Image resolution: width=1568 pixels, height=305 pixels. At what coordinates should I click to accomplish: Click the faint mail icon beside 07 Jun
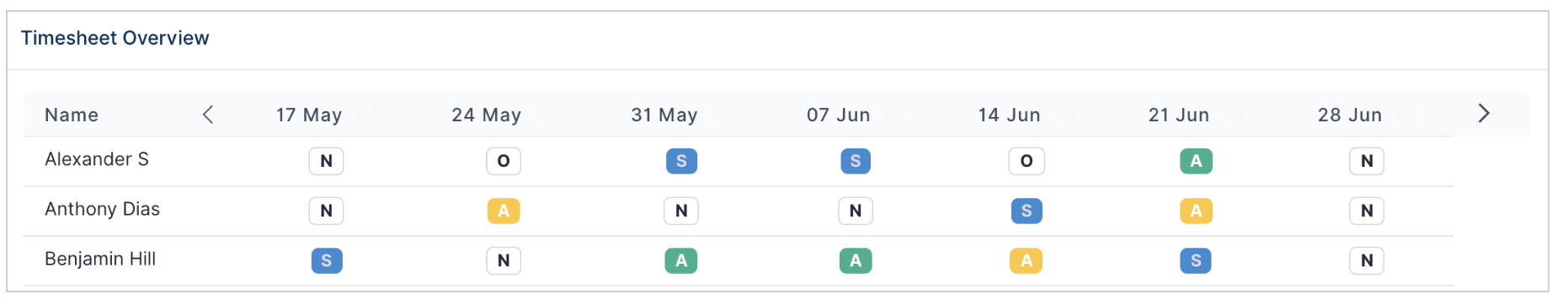point(895,114)
